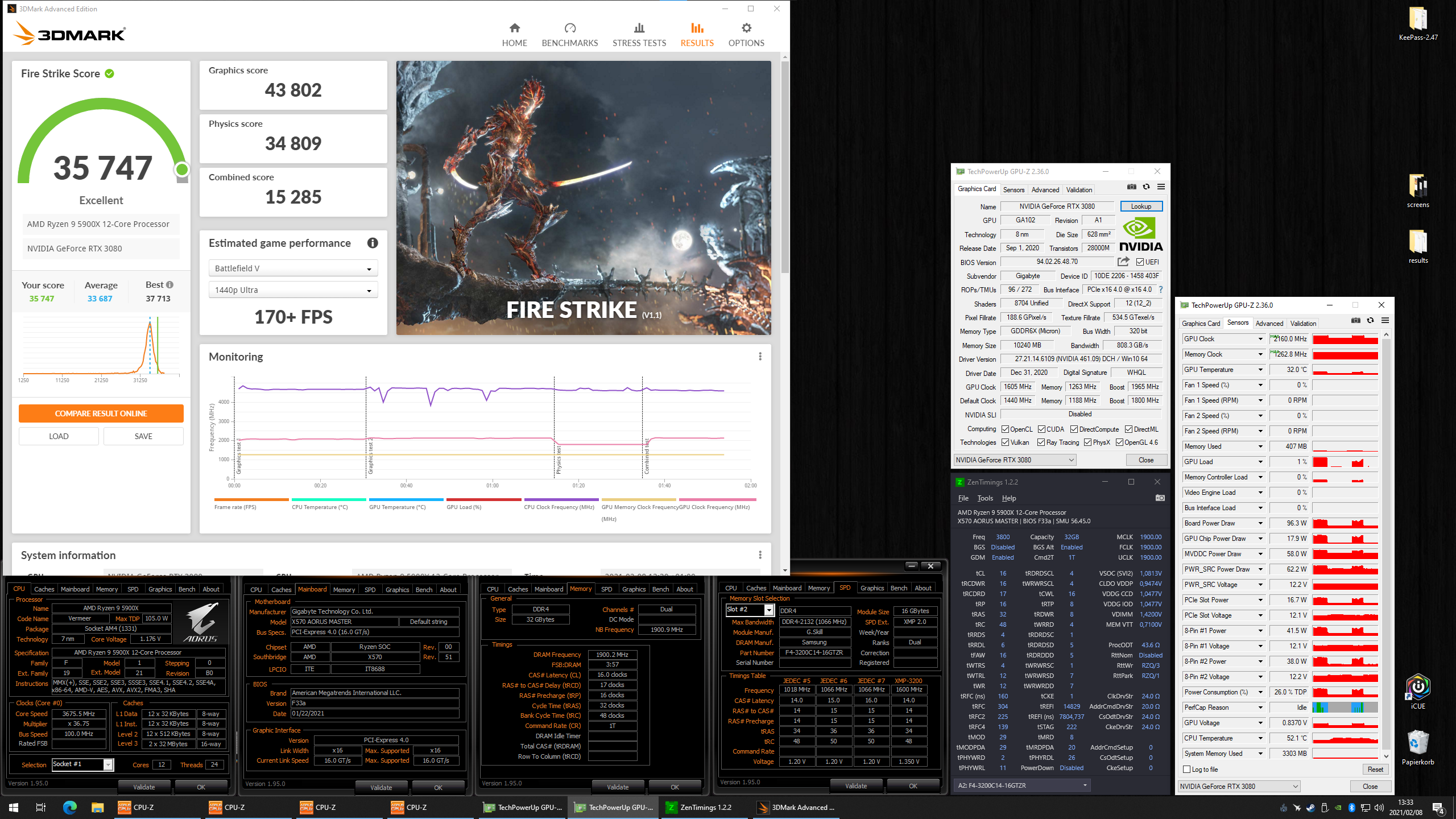1456x819 pixels.
Task: Take a screenshot in GPU-Z Sensors window
Action: tap(1356, 320)
